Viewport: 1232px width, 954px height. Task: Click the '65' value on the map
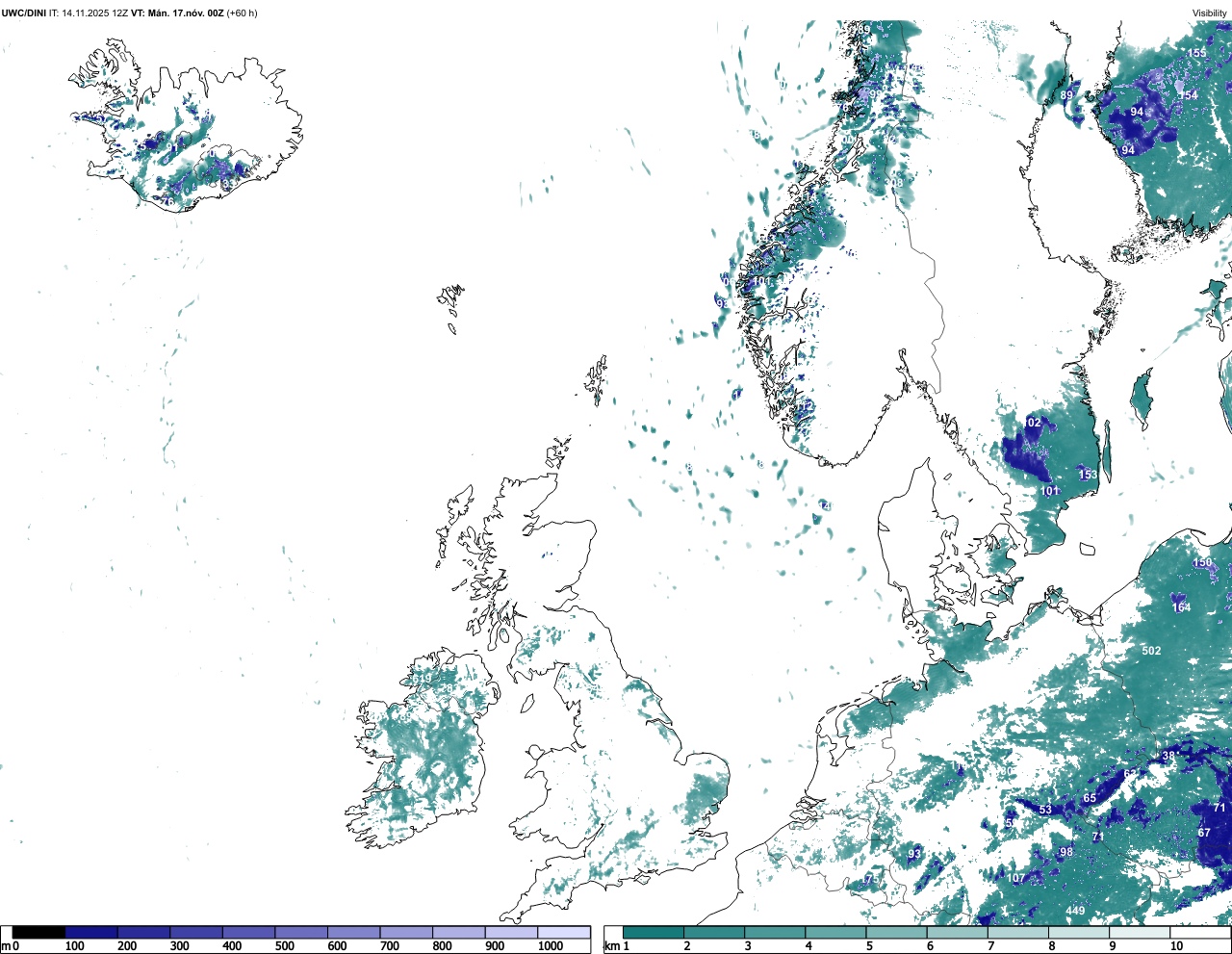point(1090,799)
